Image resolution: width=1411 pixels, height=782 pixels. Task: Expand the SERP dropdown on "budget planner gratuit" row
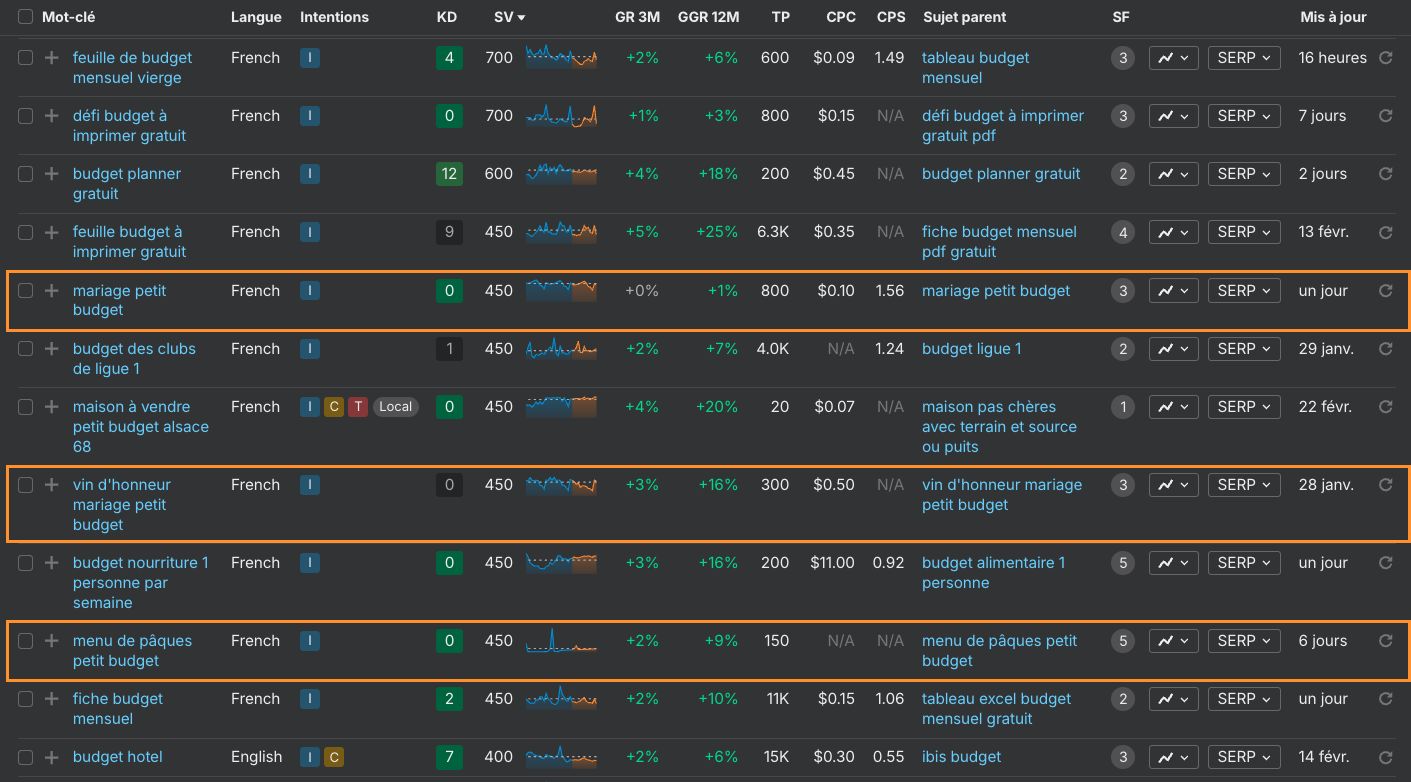pyautogui.click(x=1243, y=174)
